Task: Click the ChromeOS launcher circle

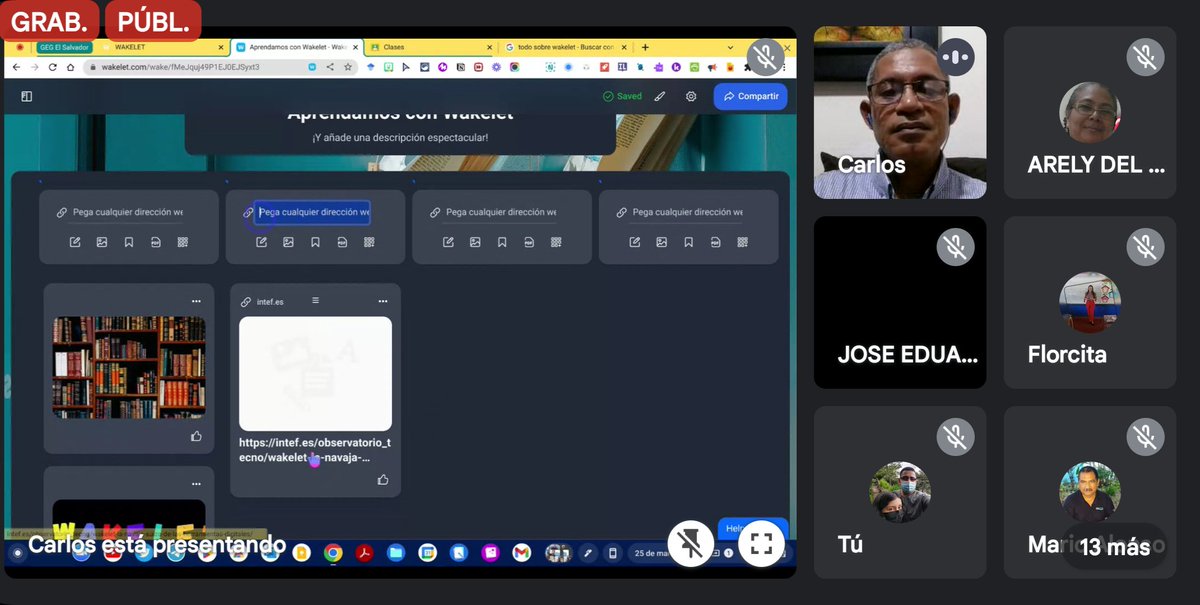Action: point(17,552)
